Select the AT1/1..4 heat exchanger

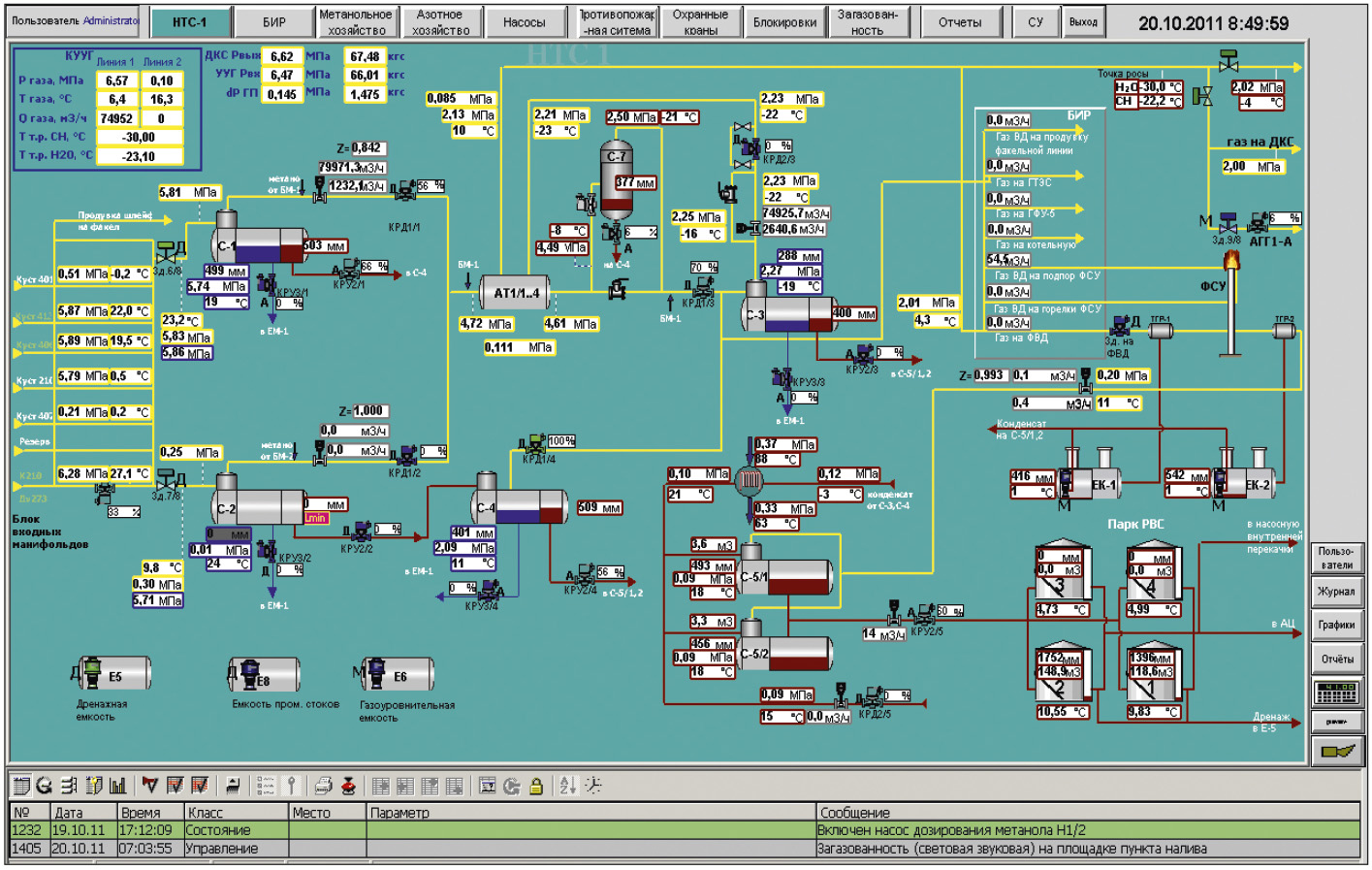tap(517, 292)
